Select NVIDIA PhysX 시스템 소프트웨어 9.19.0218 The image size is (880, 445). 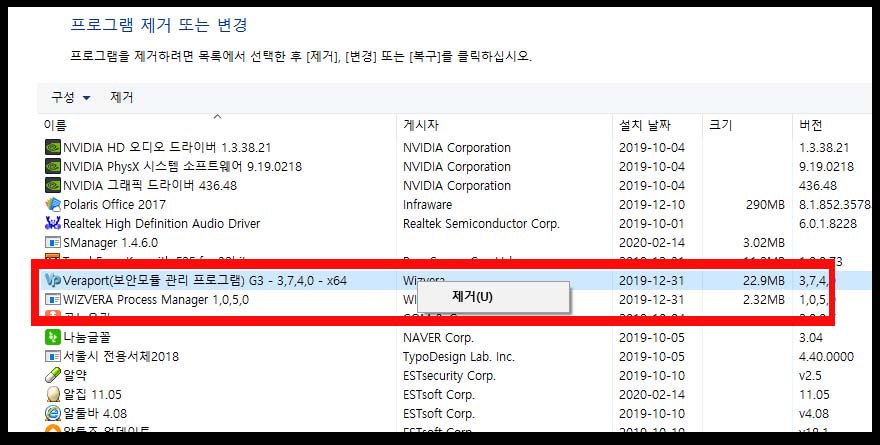click(455, 167)
